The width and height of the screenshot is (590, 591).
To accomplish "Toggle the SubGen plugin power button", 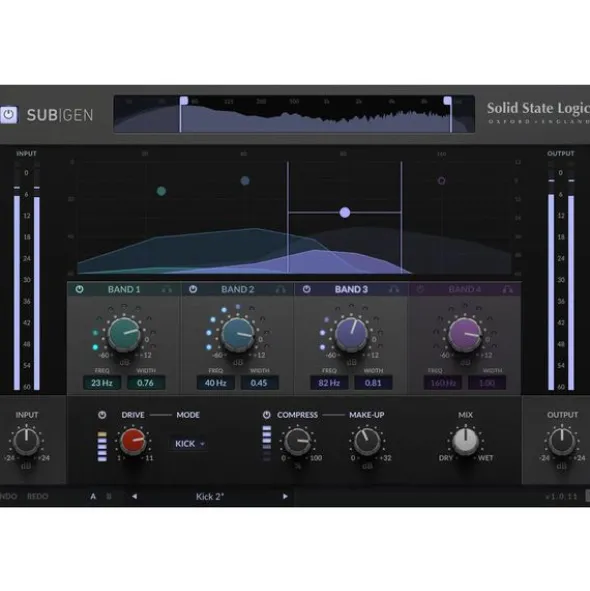I will click(9, 115).
